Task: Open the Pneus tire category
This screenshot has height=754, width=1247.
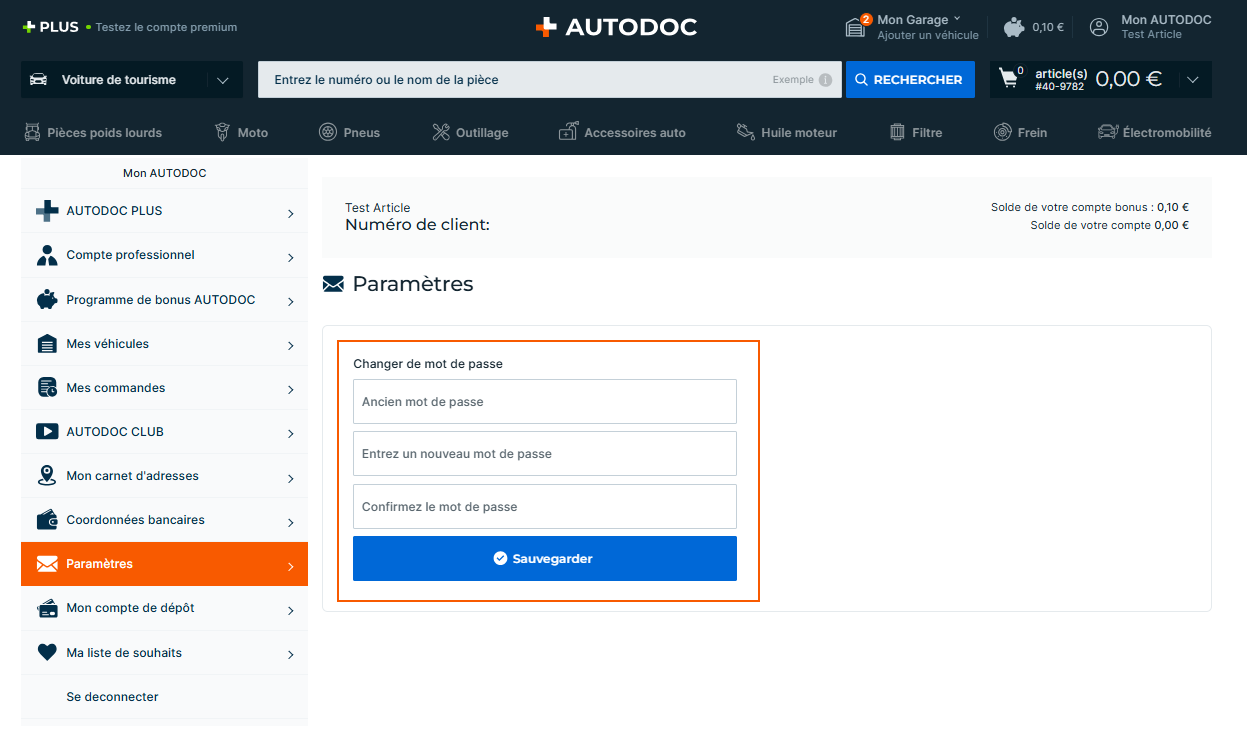Action: (x=349, y=132)
